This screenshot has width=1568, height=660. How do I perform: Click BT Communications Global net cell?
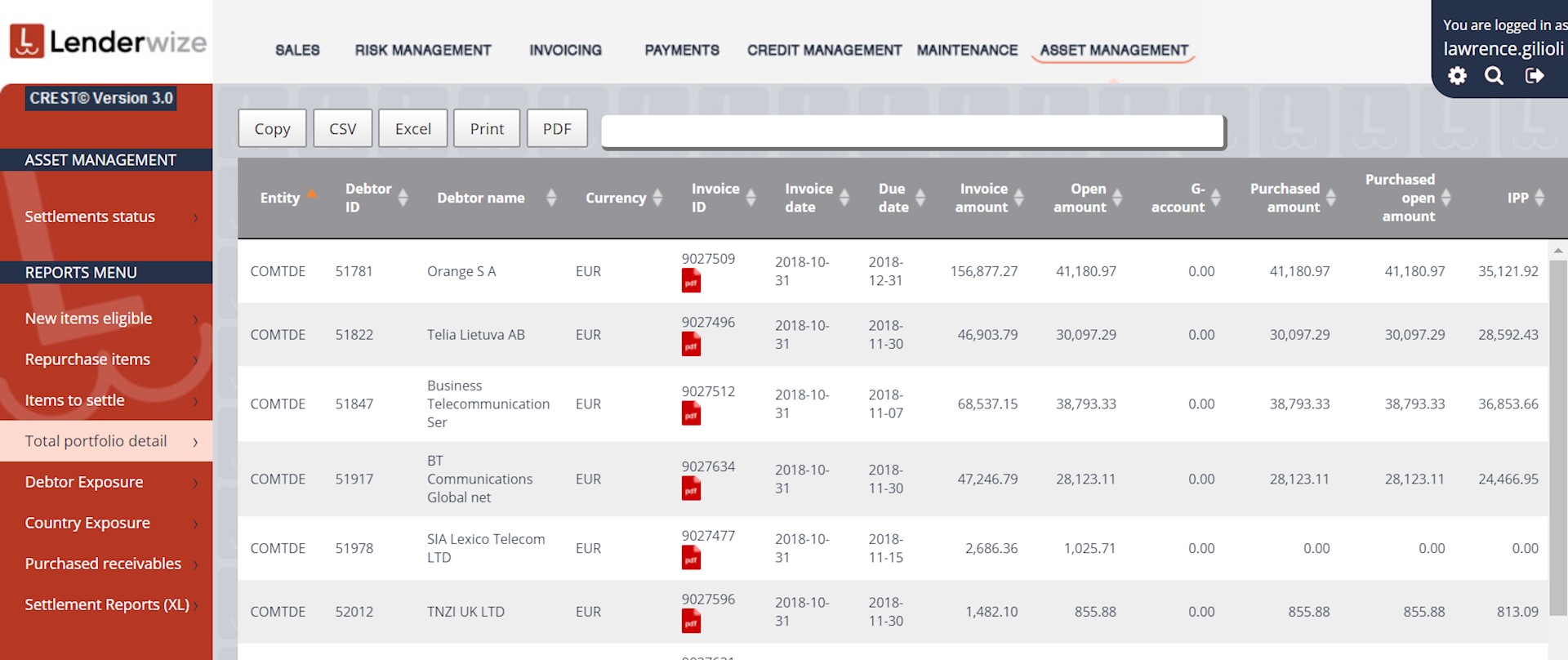(x=479, y=479)
